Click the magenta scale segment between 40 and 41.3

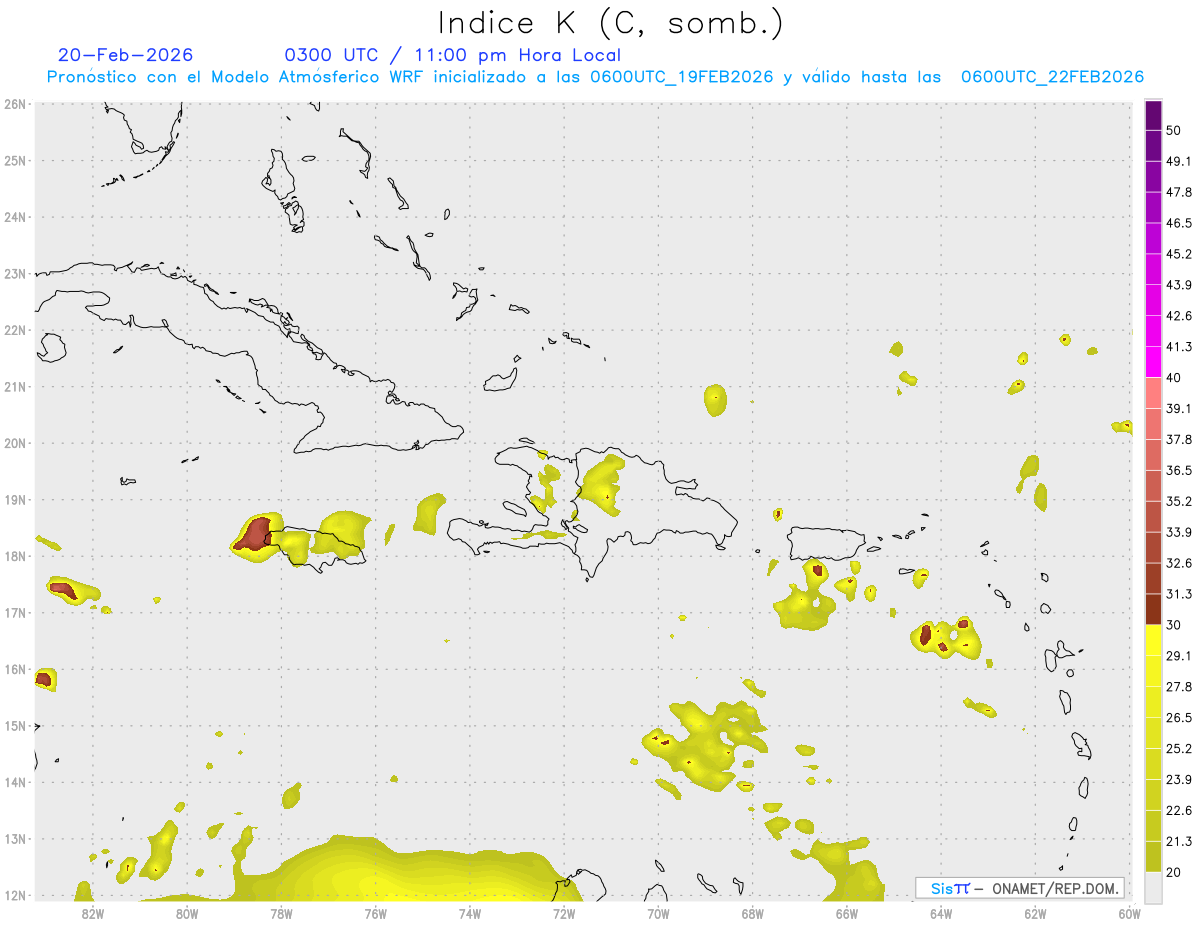pyautogui.click(x=1153, y=362)
